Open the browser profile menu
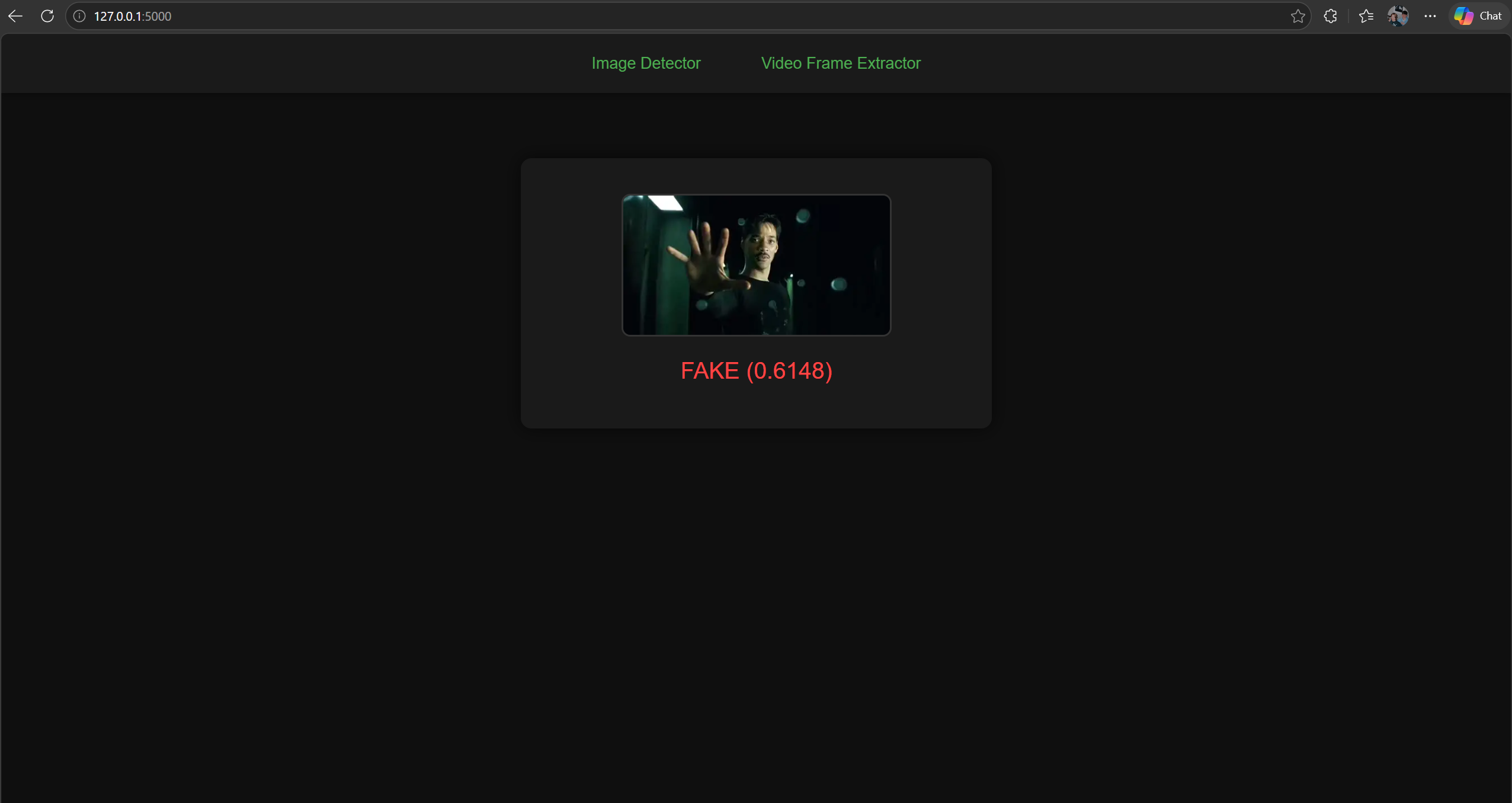This screenshot has width=1512, height=803. point(1399,16)
